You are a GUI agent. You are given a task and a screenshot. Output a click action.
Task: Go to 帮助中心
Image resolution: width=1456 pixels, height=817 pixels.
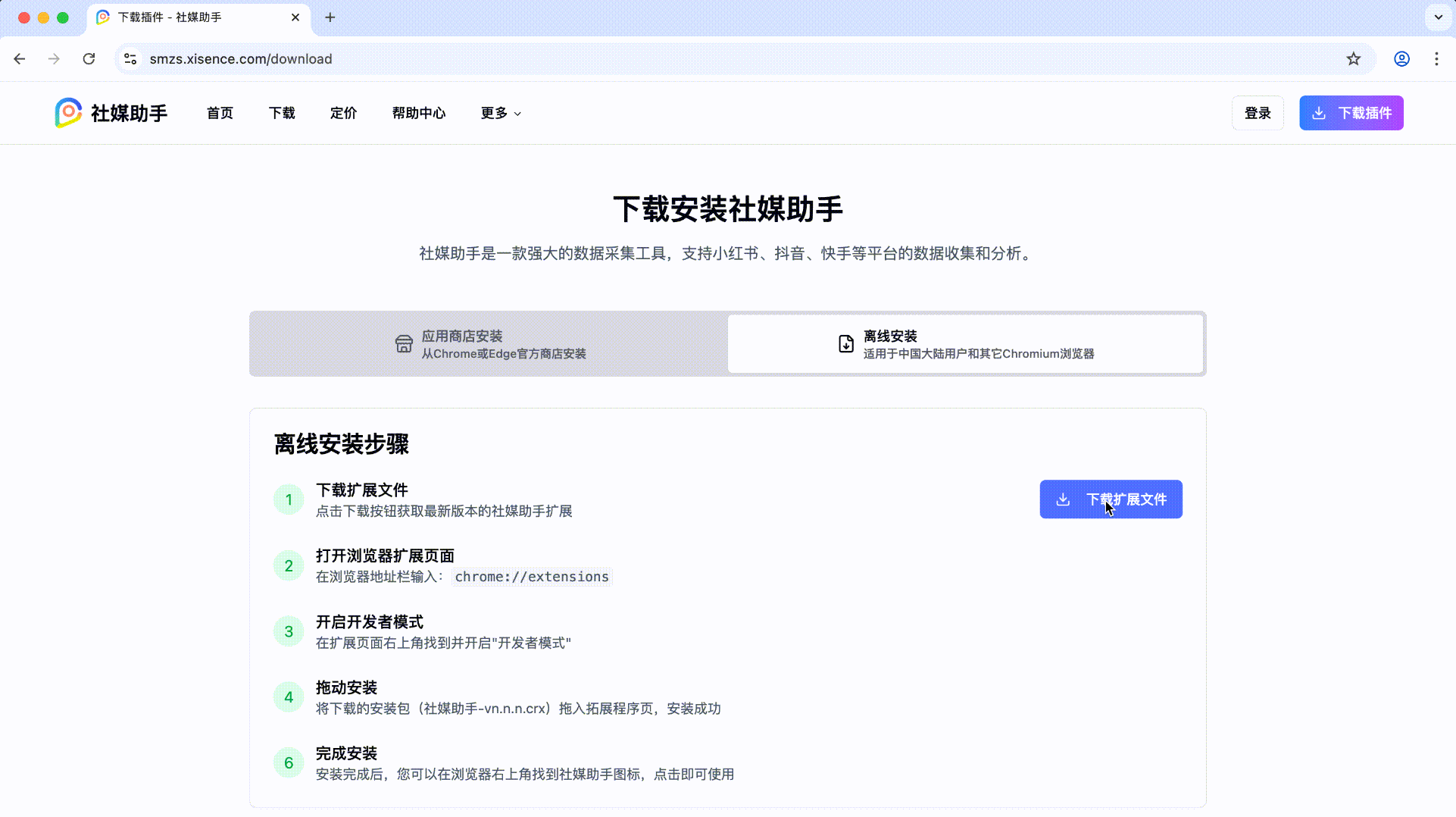click(419, 113)
